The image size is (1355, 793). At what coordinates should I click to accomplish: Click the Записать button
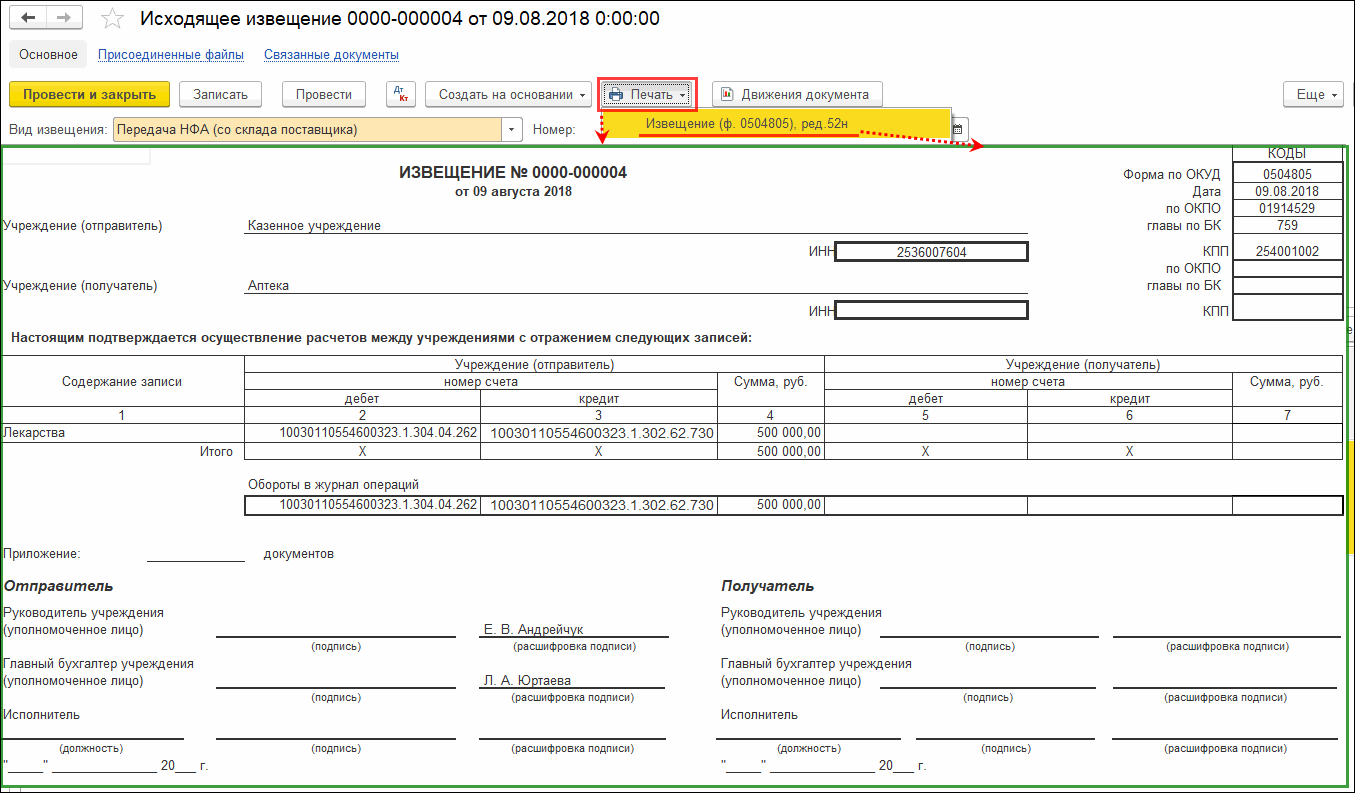[220, 94]
